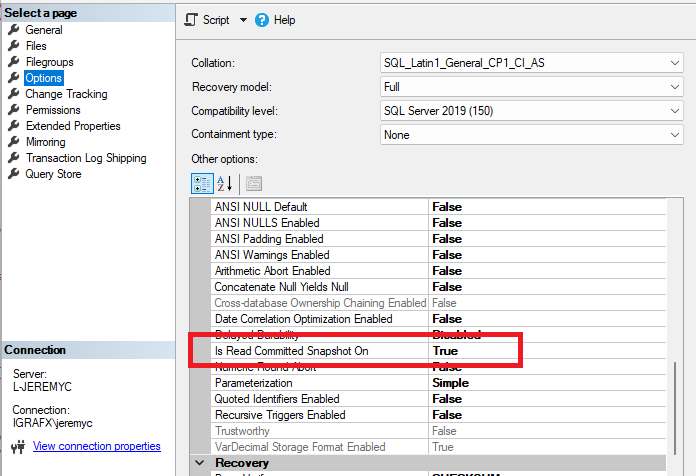Viewport: 696px width, 476px height.
Task: Sort properties alphabetically with A-Z icon
Action: coord(225,183)
